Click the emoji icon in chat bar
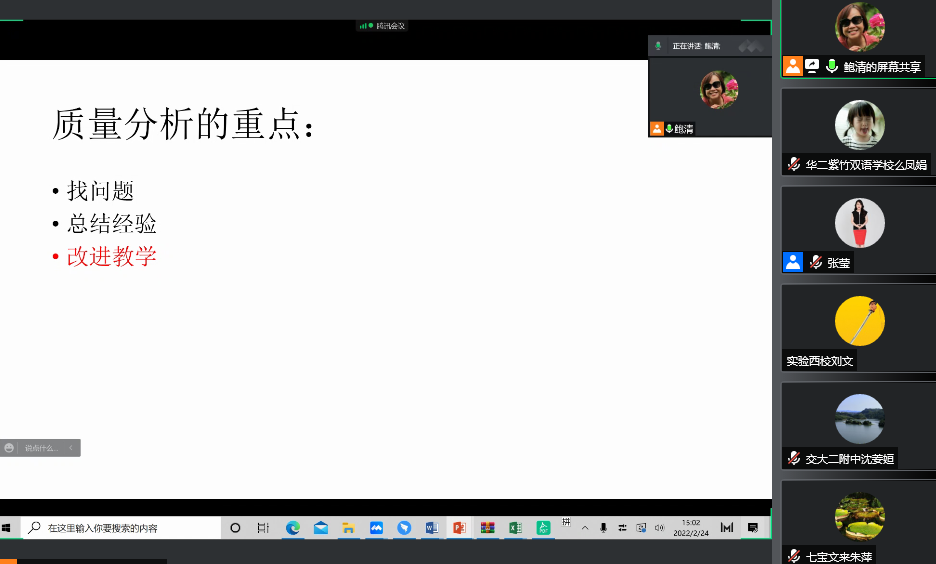This screenshot has height=564, width=936. [9, 448]
